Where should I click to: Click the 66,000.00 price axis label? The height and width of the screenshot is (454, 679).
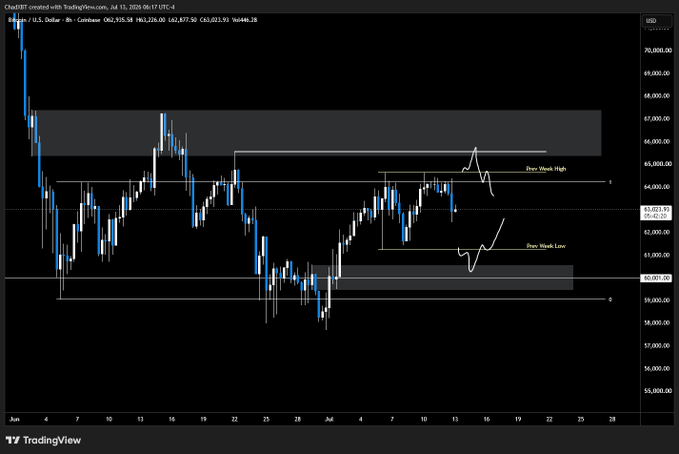pyautogui.click(x=657, y=141)
